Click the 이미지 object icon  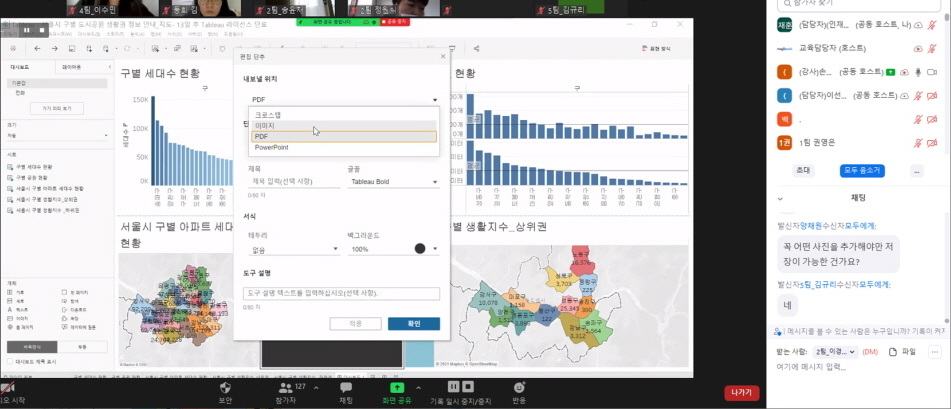pos(10,318)
